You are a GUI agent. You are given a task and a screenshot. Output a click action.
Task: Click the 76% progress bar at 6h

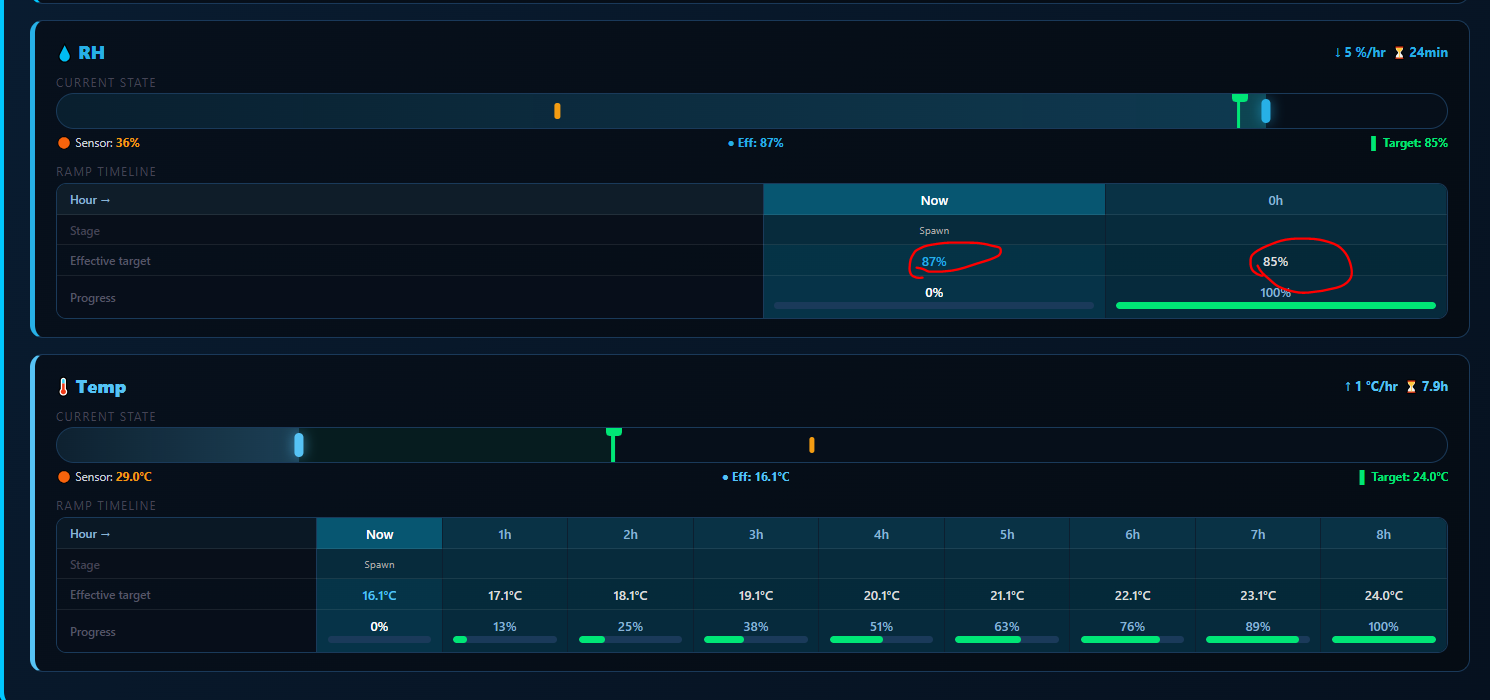(1132, 639)
